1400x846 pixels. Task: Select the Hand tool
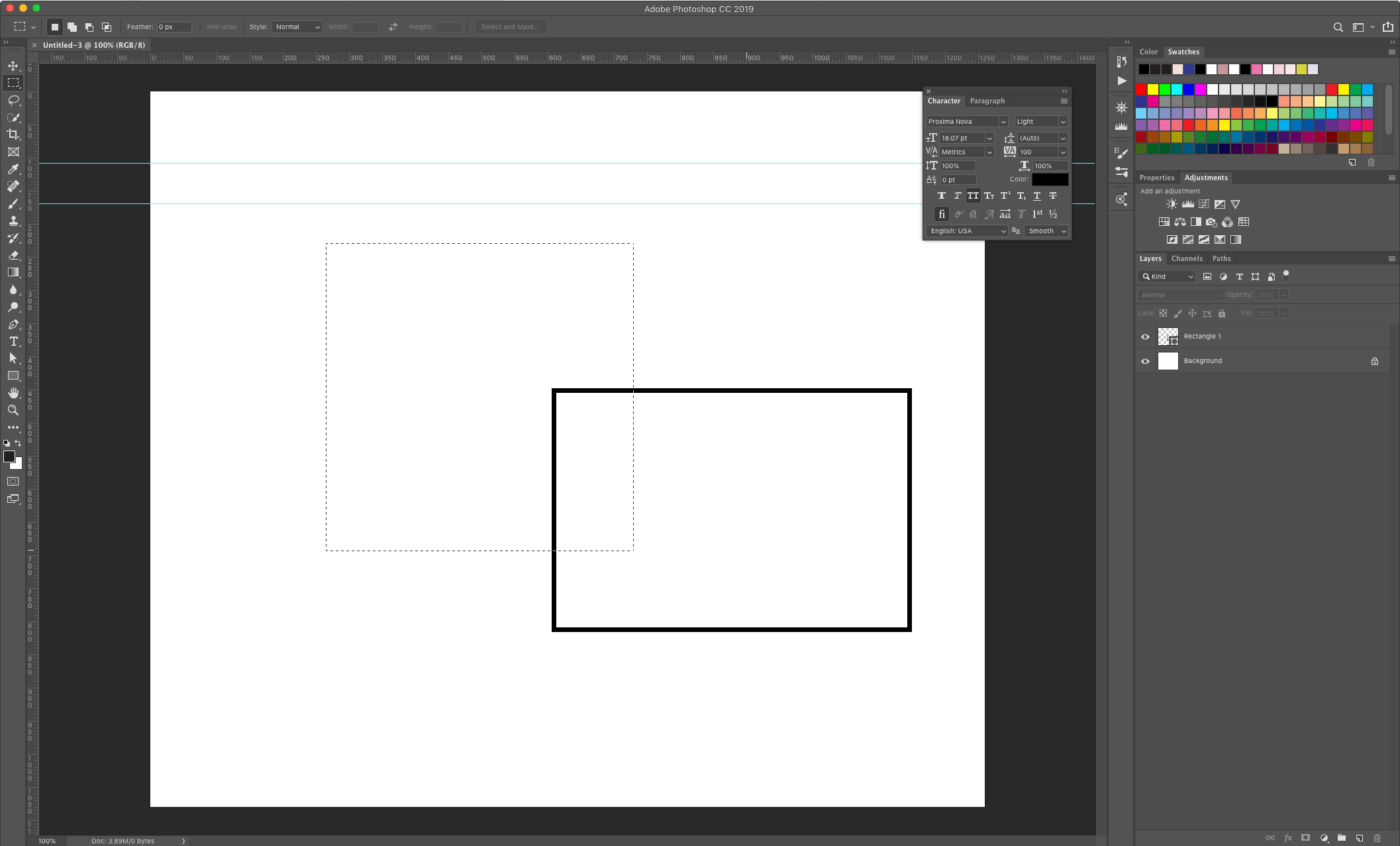[x=13, y=393]
